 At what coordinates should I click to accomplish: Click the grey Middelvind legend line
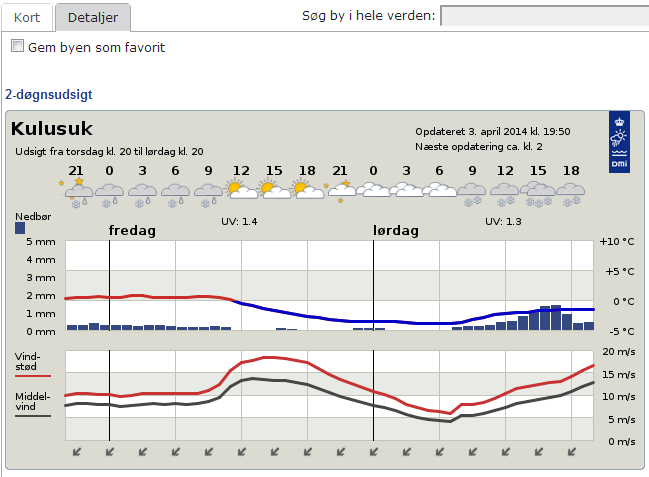[33, 416]
